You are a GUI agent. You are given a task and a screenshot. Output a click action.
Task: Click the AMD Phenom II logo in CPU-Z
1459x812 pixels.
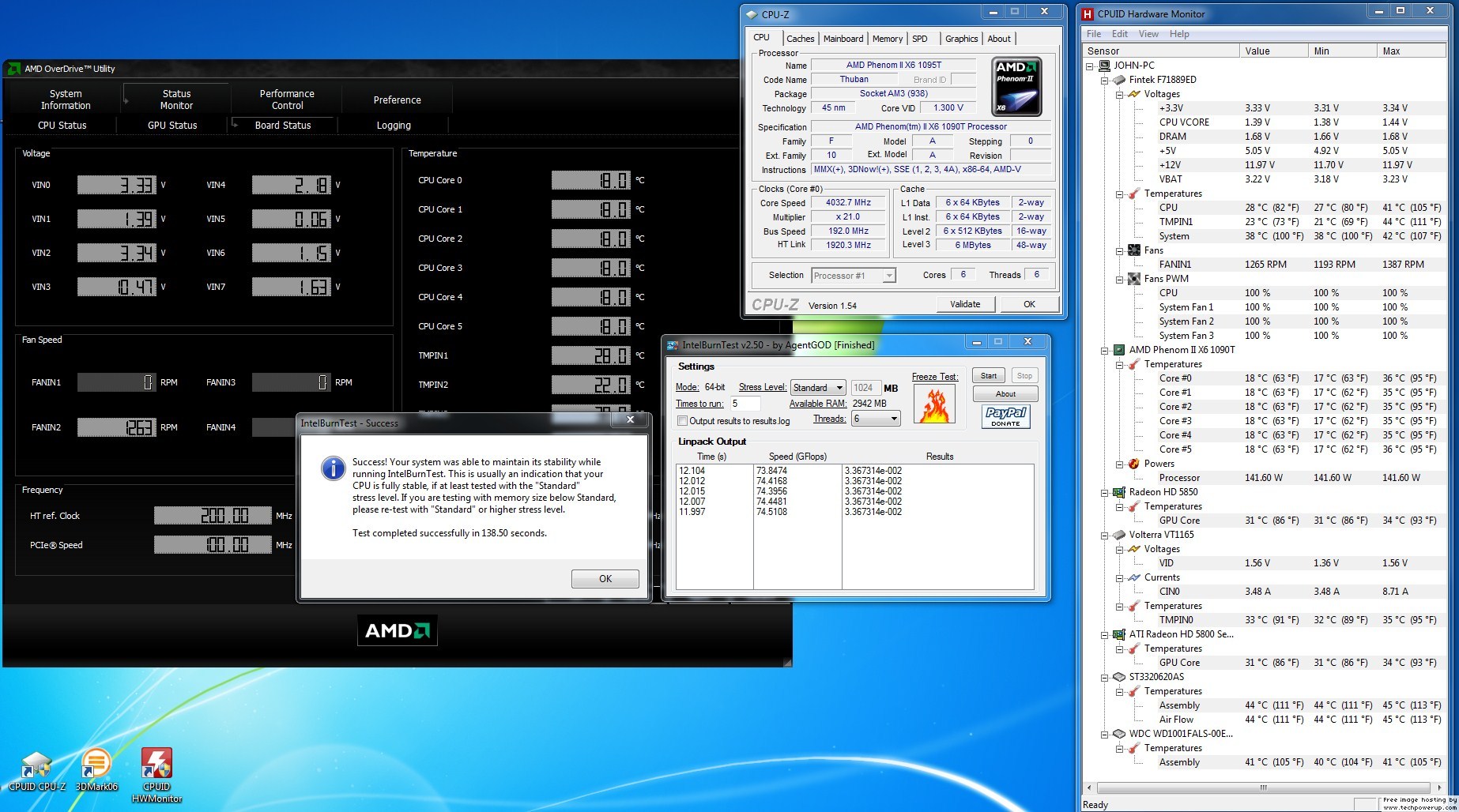pos(1016,87)
